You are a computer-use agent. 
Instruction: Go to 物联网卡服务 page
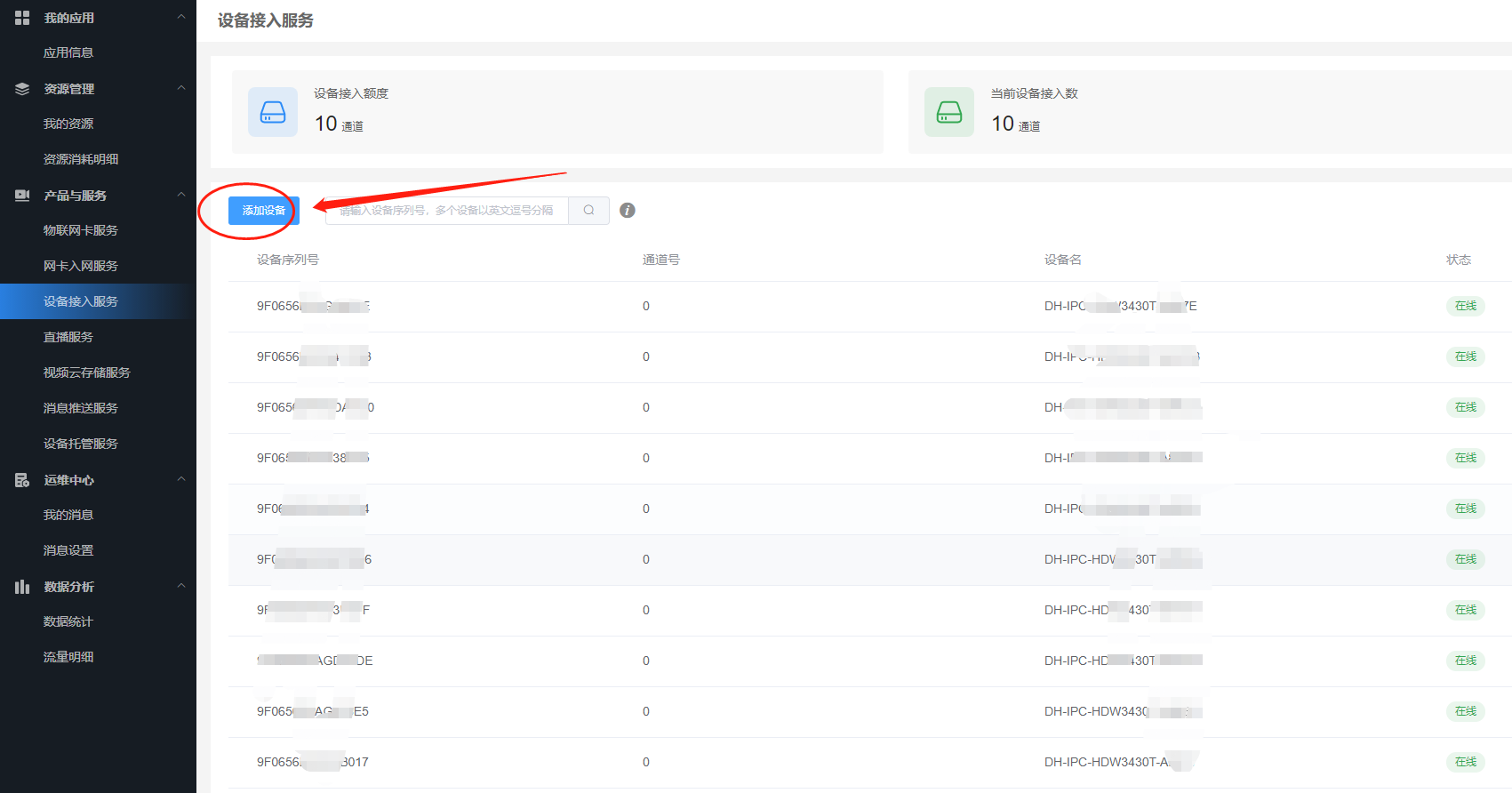pos(80,230)
